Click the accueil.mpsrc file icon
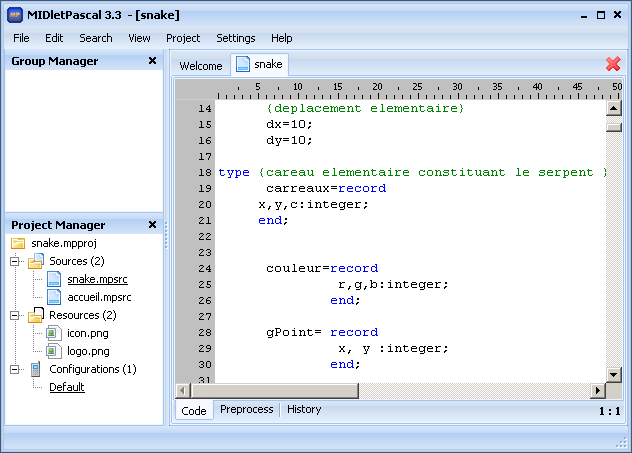Screen dimensions: 632x453 [54, 297]
